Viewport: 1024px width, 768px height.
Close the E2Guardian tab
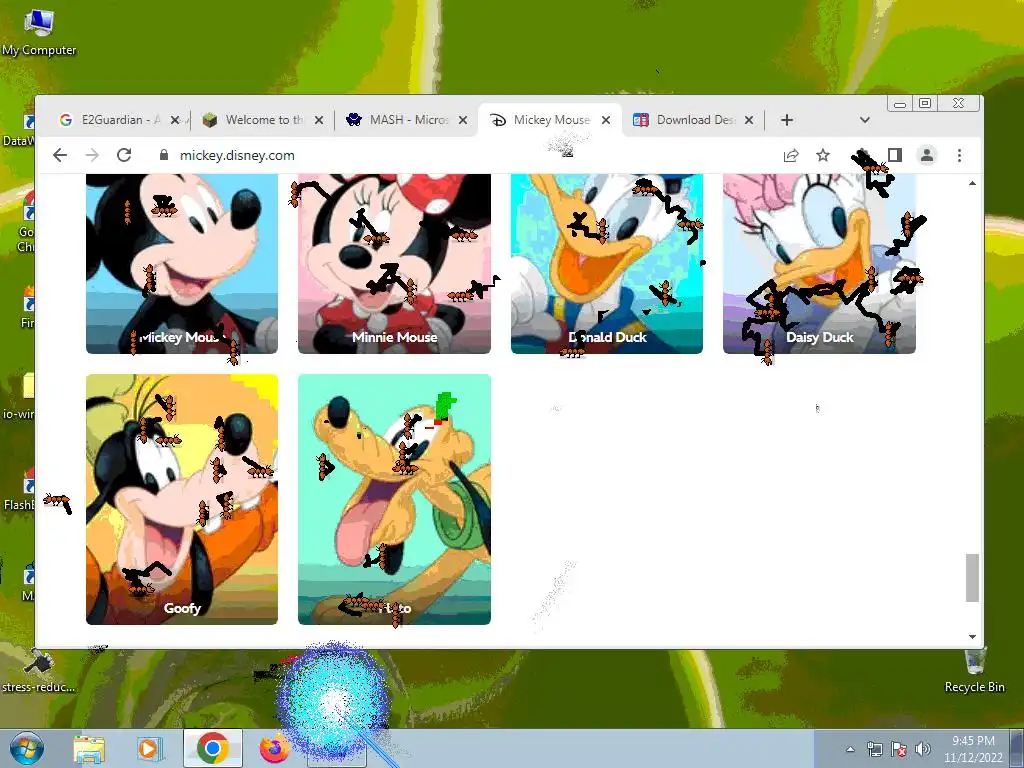point(175,120)
